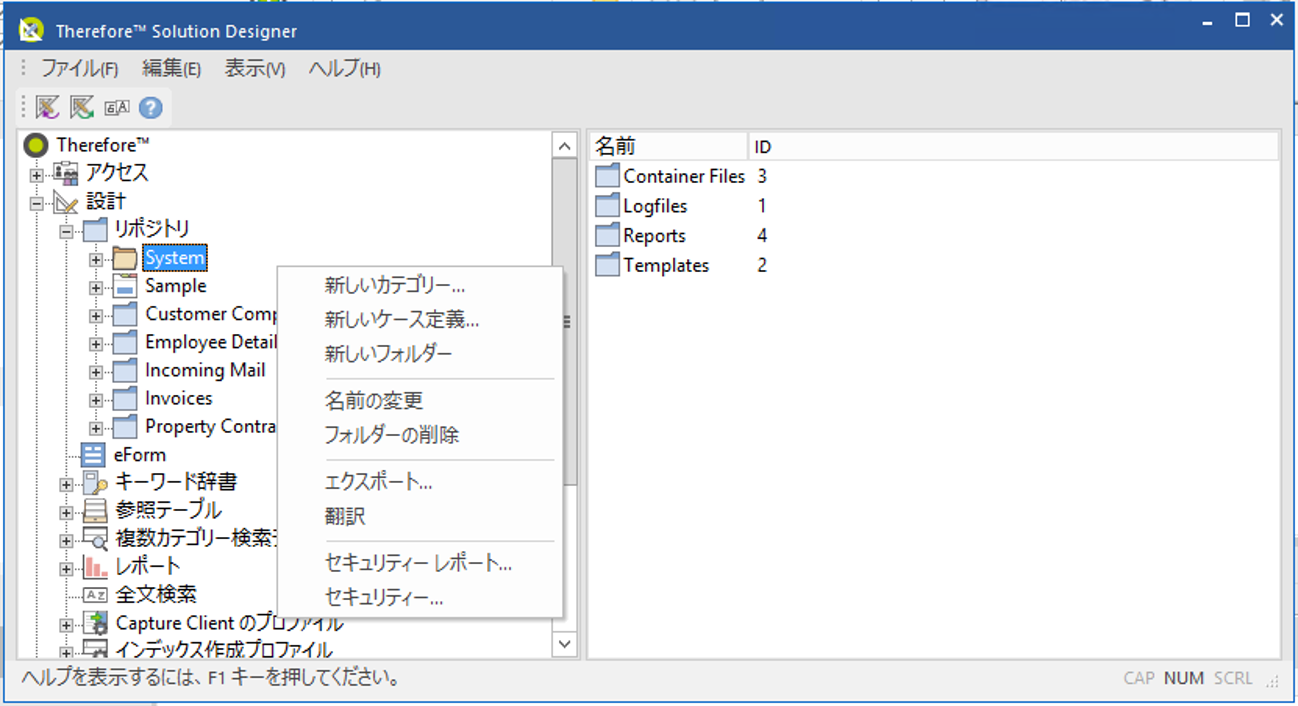1298x706 pixels.
Task: Open the ファイル(F) menu
Action: pyautogui.click(x=79, y=69)
